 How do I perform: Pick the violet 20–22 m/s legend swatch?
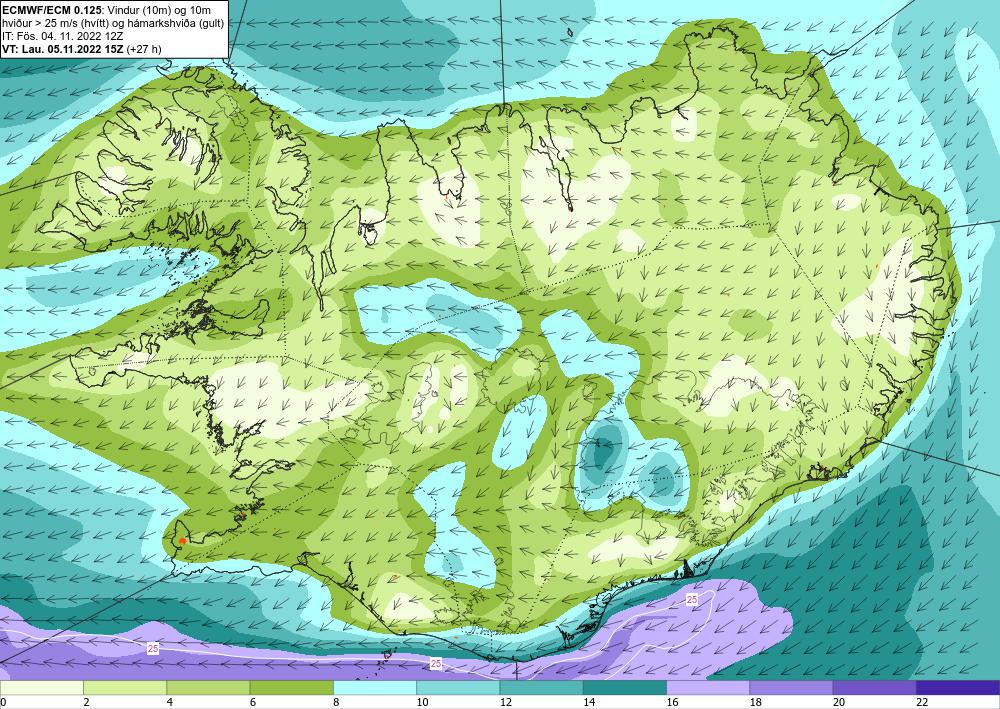click(x=874, y=688)
